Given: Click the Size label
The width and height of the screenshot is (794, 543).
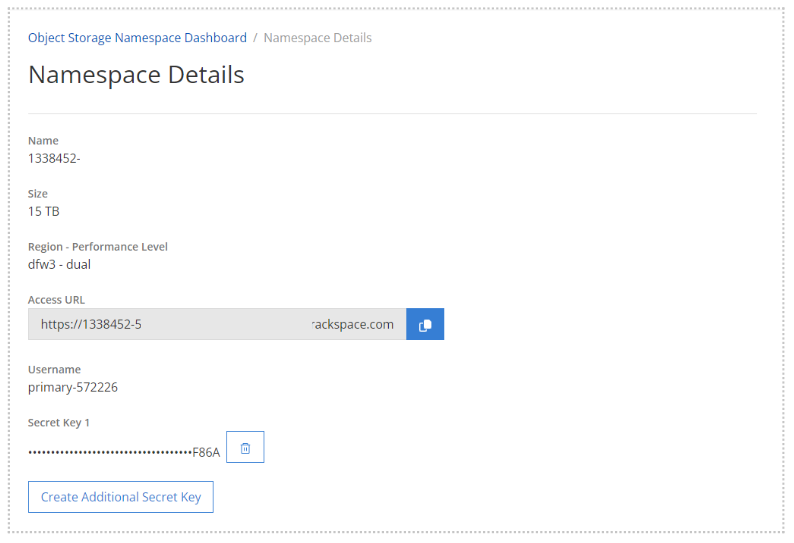Looking at the screenshot, I should click(x=37, y=193).
